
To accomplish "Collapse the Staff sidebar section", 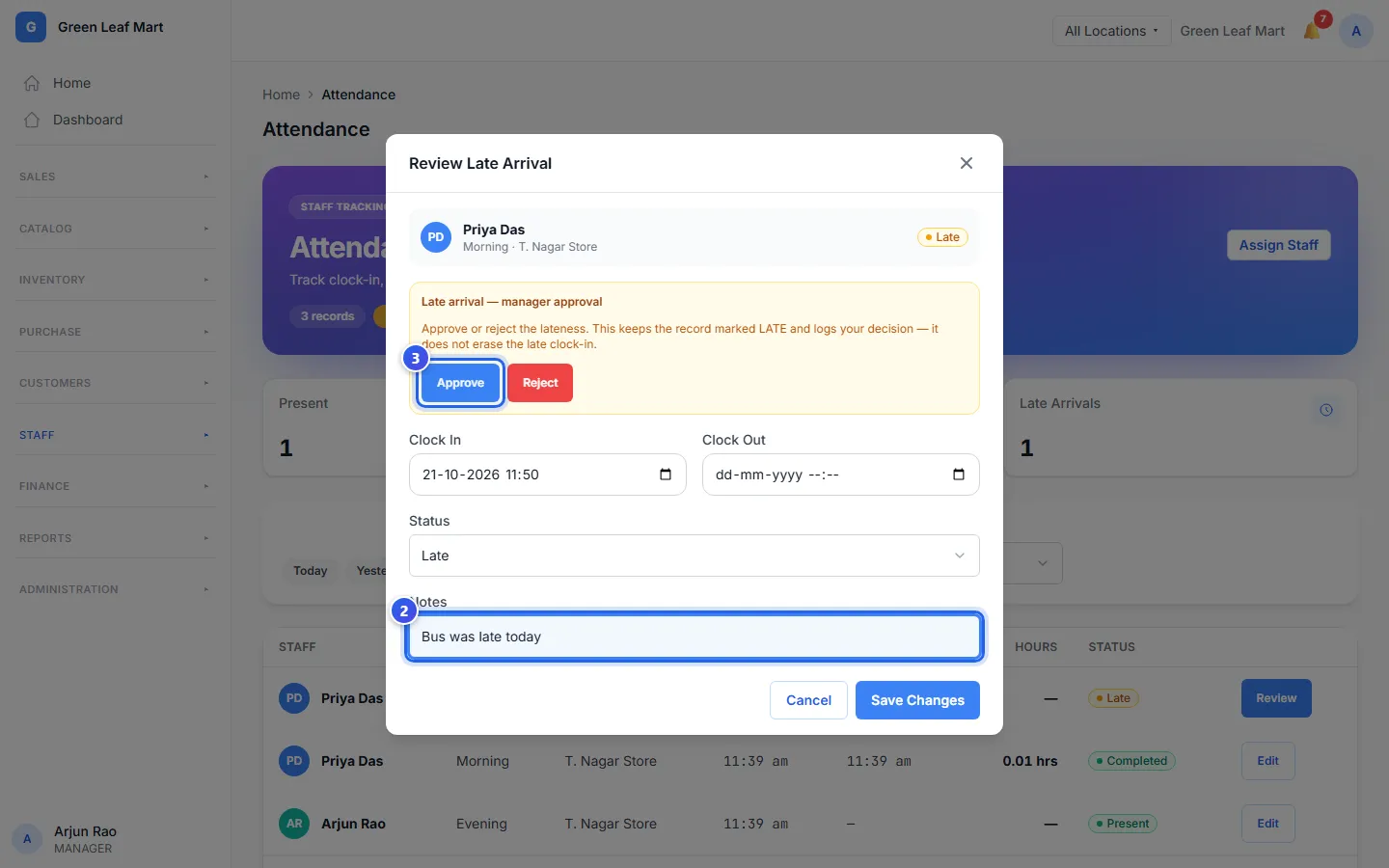I will pos(115,435).
